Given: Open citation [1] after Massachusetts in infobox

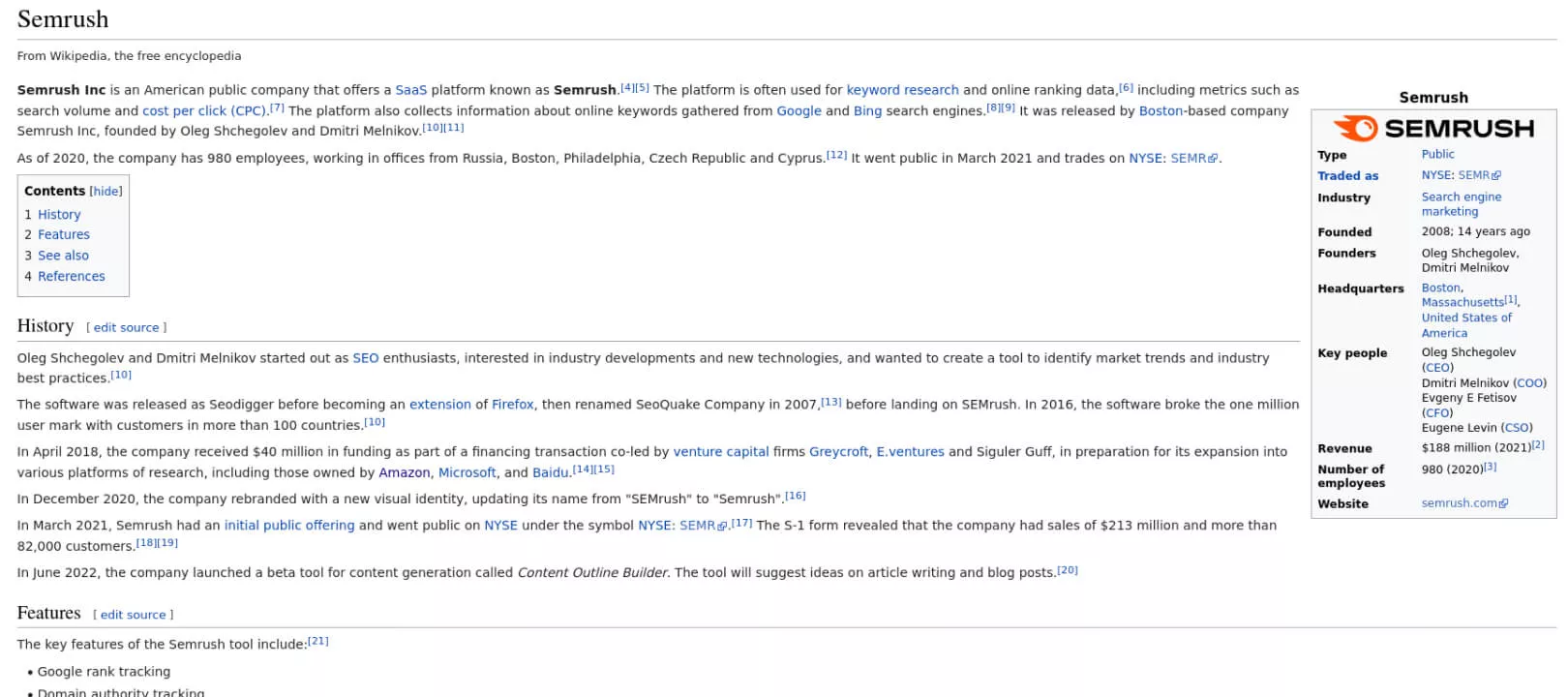Looking at the screenshot, I should tap(1511, 300).
